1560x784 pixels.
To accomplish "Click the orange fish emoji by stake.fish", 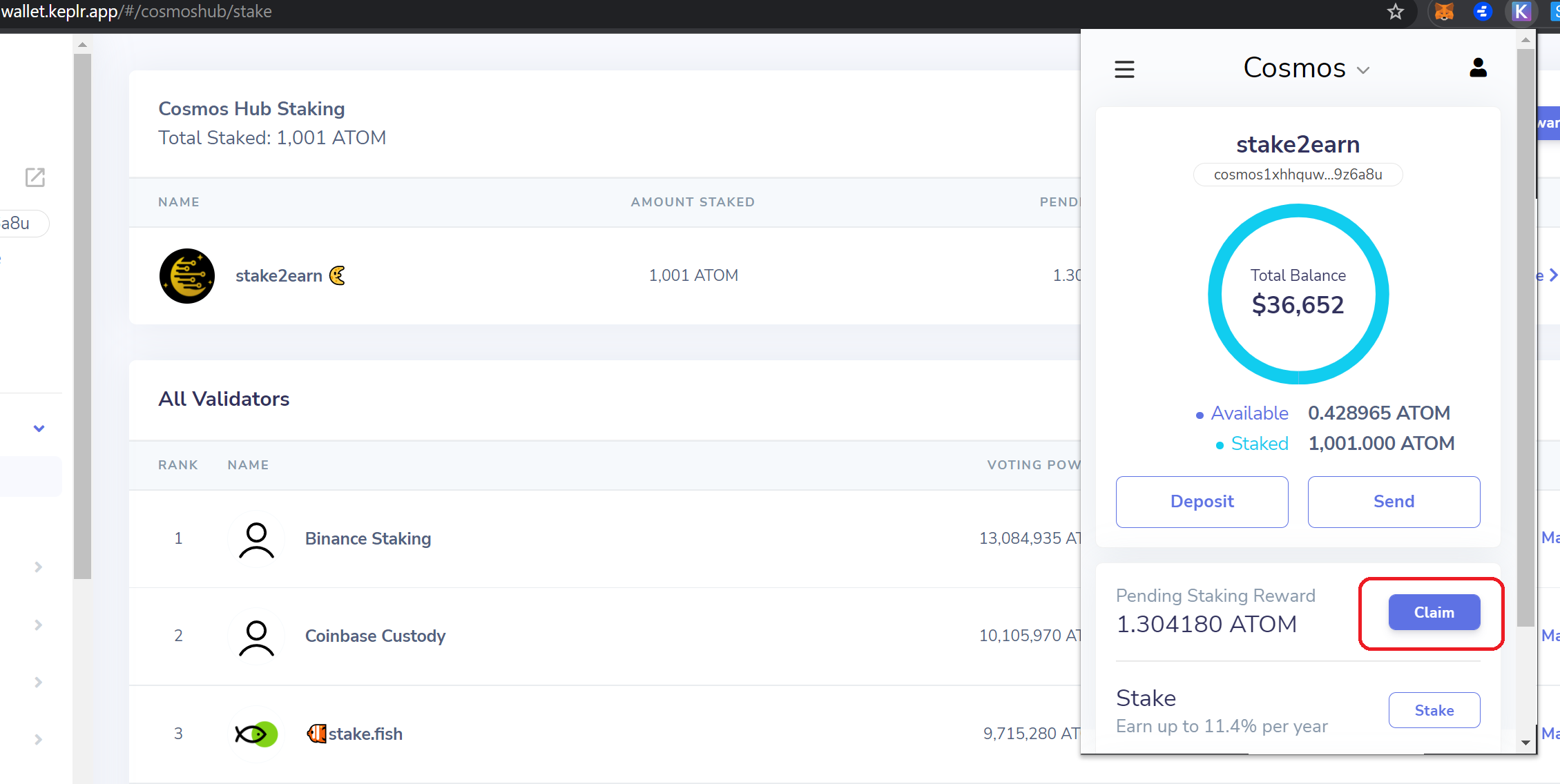I will 316,733.
